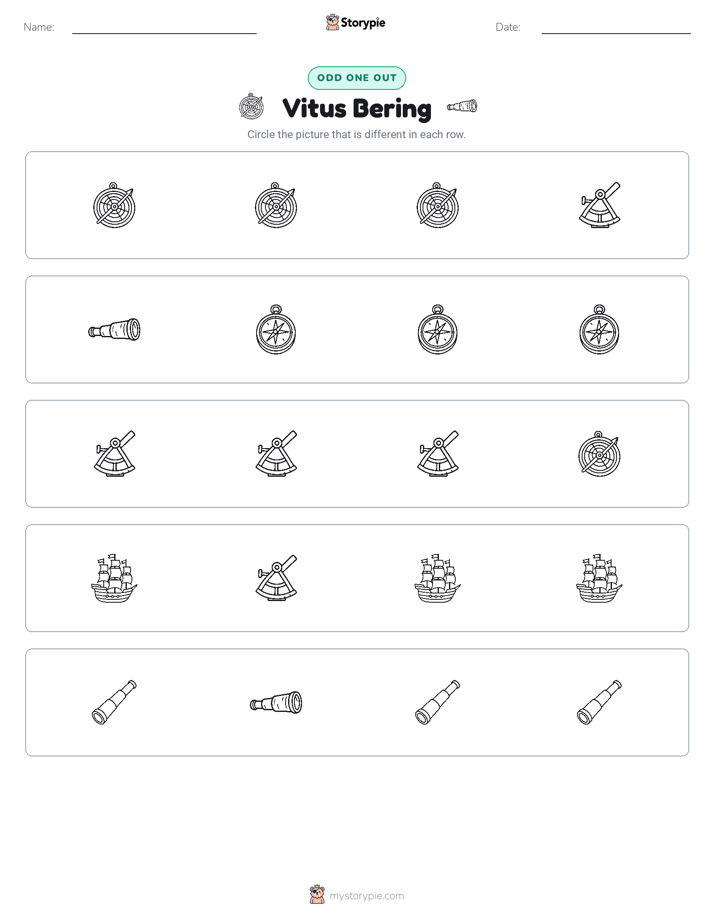Click the Storypie logo at top
This screenshot has height=924, width=714.
click(x=355, y=22)
